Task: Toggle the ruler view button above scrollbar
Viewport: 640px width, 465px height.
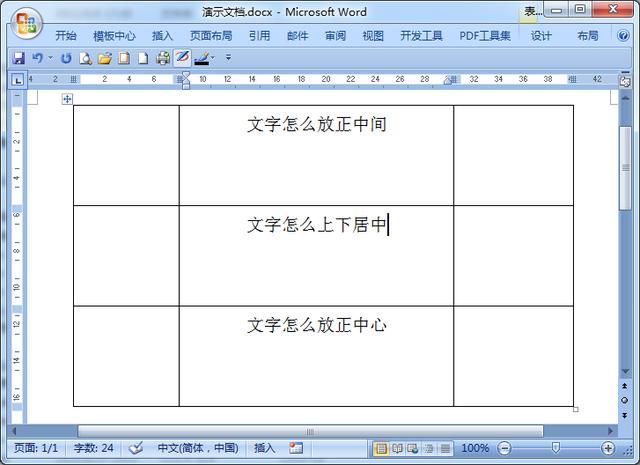Action: click(x=625, y=81)
